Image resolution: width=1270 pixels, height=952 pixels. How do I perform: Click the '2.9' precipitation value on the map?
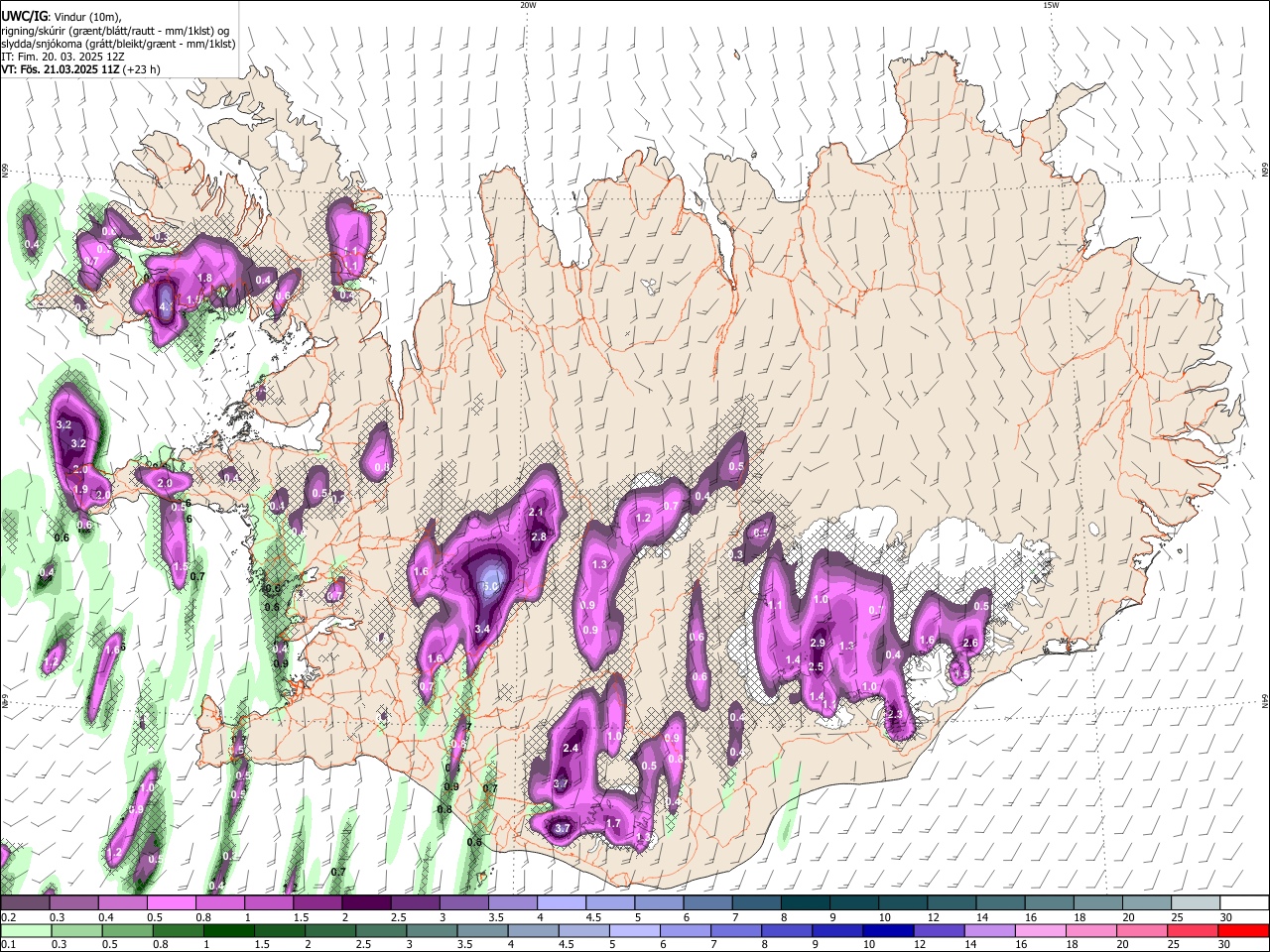pos(818,643)
